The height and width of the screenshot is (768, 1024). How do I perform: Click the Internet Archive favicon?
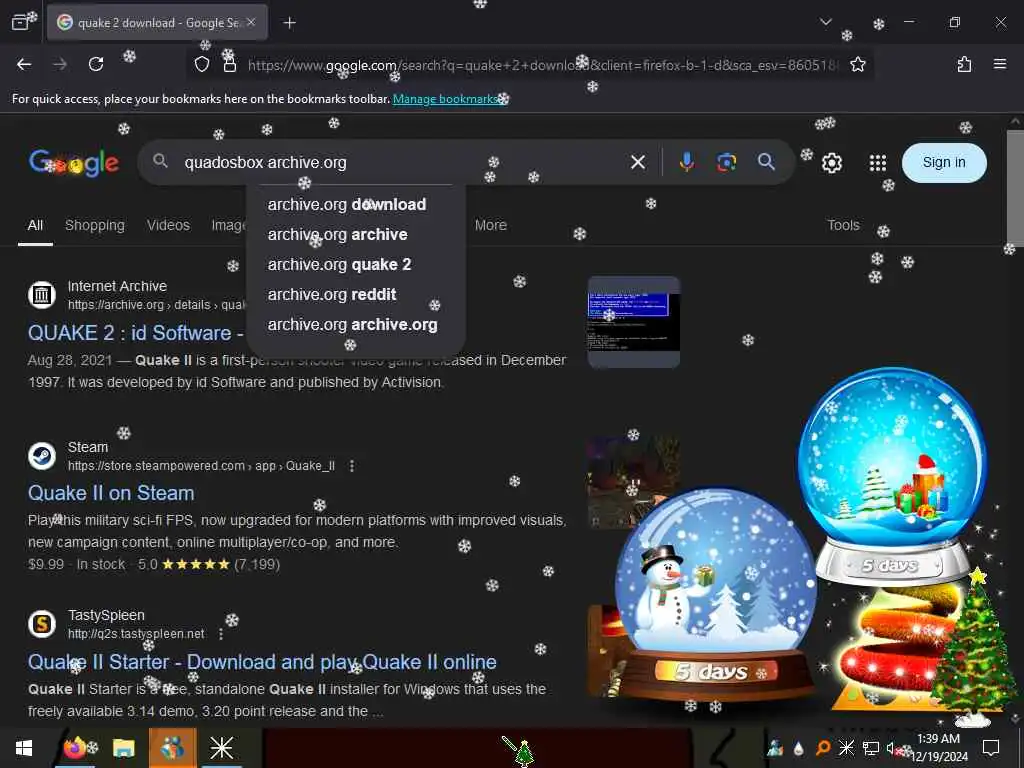(42, 295)
